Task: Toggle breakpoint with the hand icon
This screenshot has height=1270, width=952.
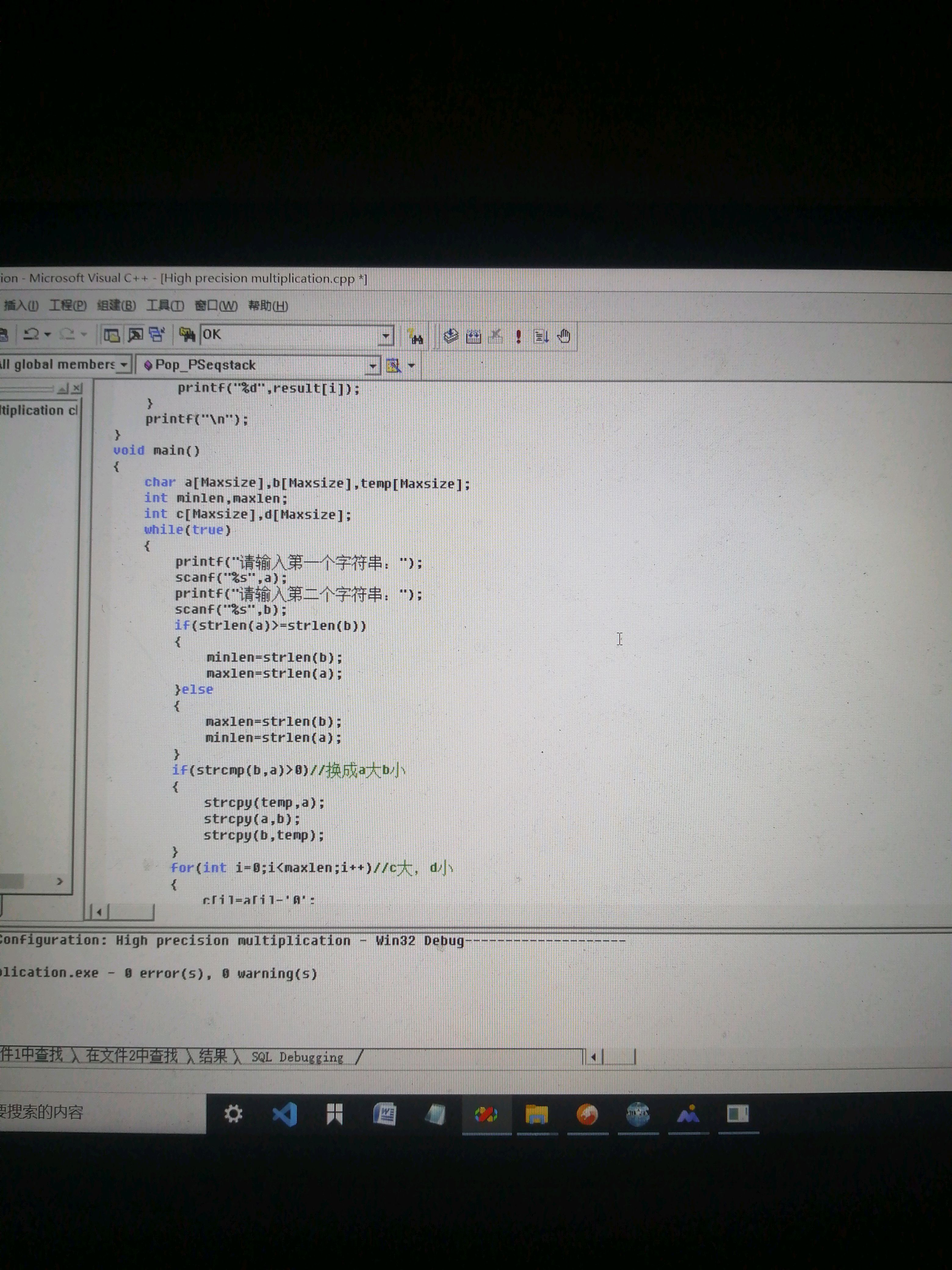Action: [x=564, y=336]
